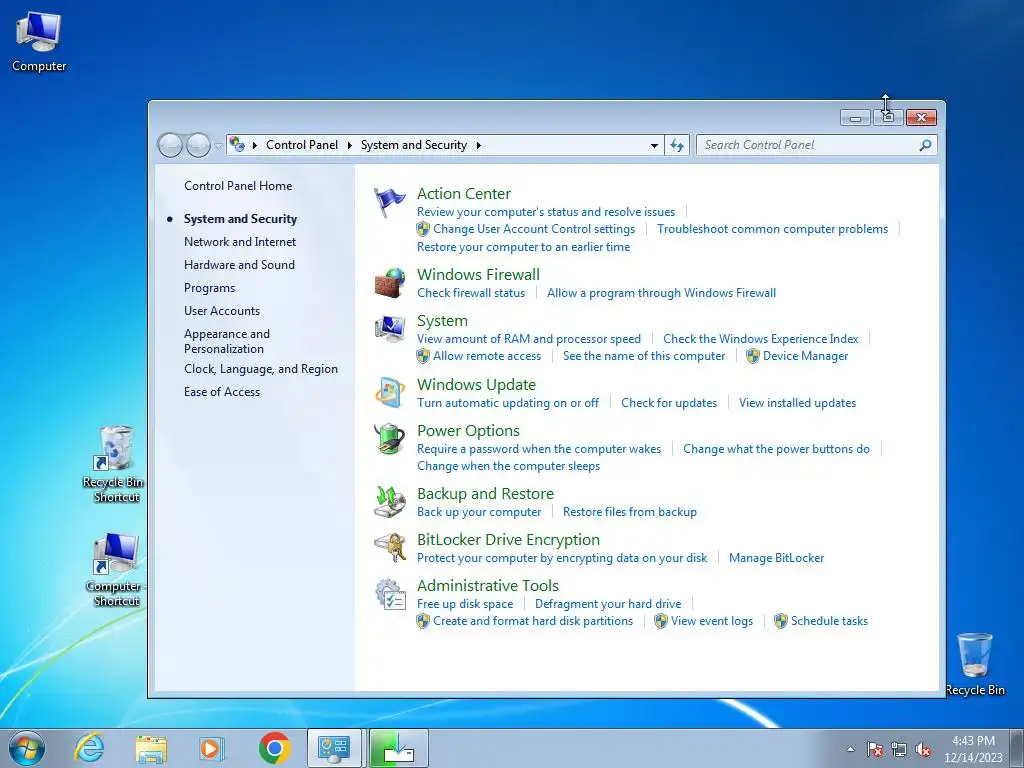Open the recent pages dropdown arrow
1024x768 pixels.
pyautogui.click(x=218, y=146)
